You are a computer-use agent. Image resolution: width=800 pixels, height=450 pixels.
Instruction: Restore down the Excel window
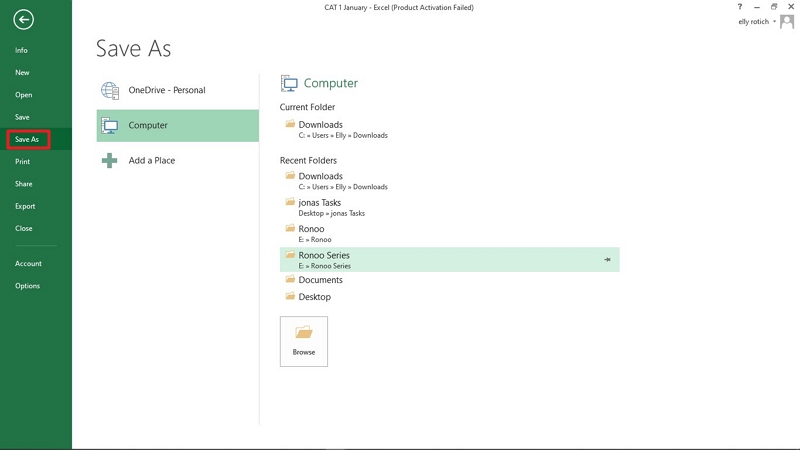(774, 7)
